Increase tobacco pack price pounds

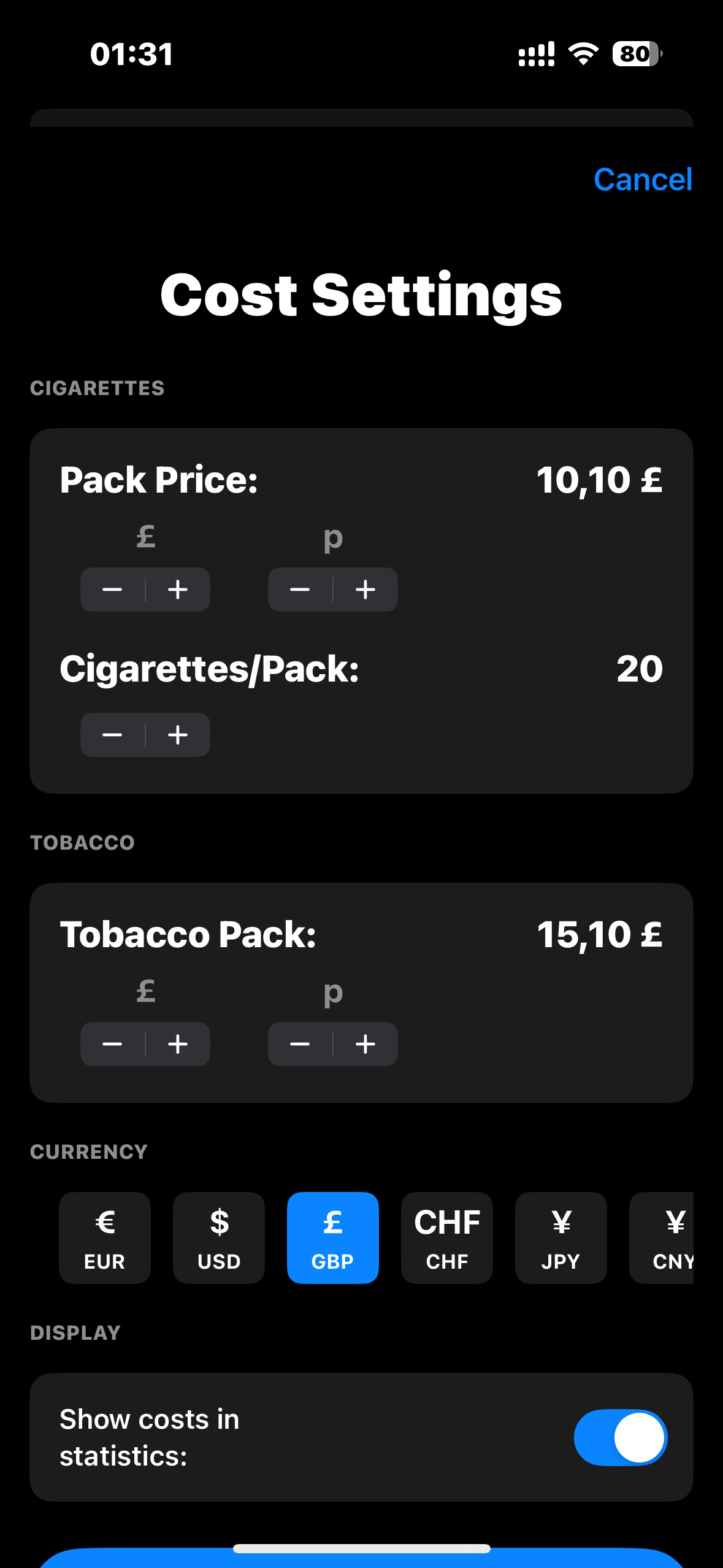(x=178, y=1044)
